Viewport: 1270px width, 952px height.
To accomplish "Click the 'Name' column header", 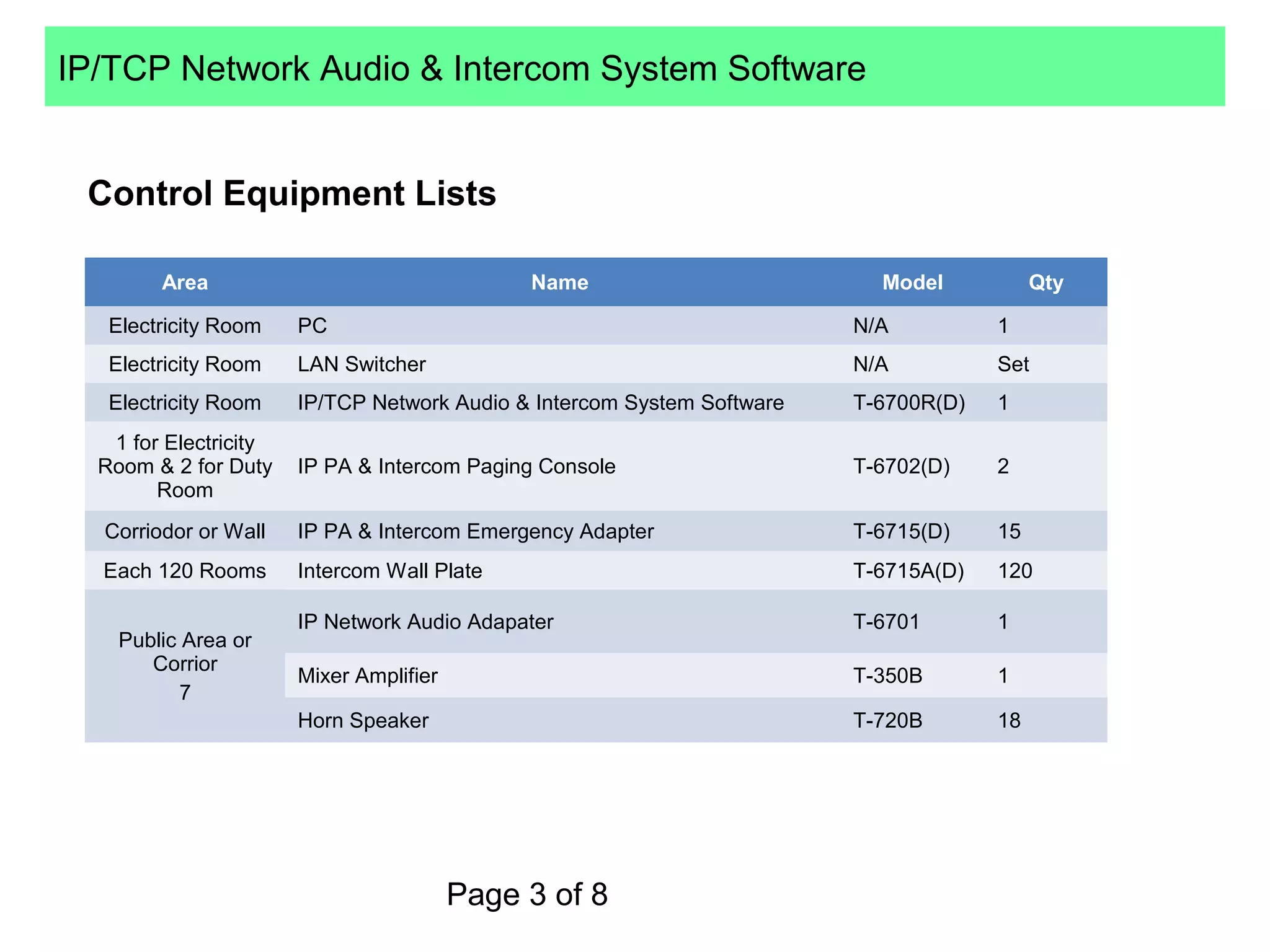I will click(x=559, y=283).
